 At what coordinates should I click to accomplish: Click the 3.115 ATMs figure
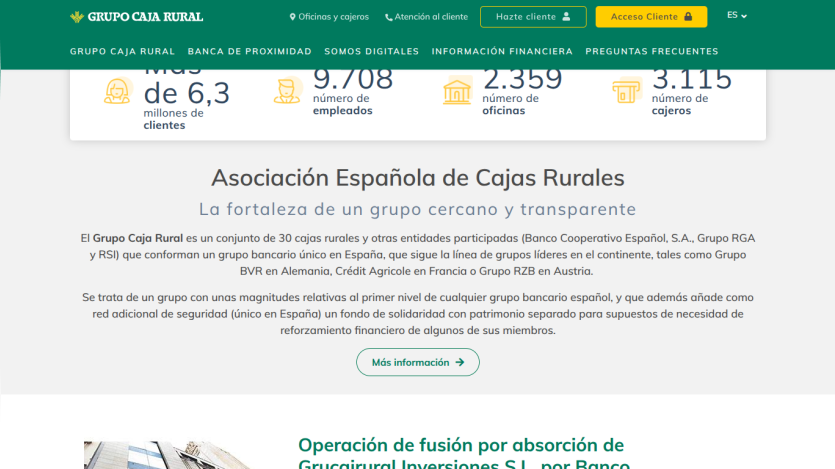click(692, 79)
